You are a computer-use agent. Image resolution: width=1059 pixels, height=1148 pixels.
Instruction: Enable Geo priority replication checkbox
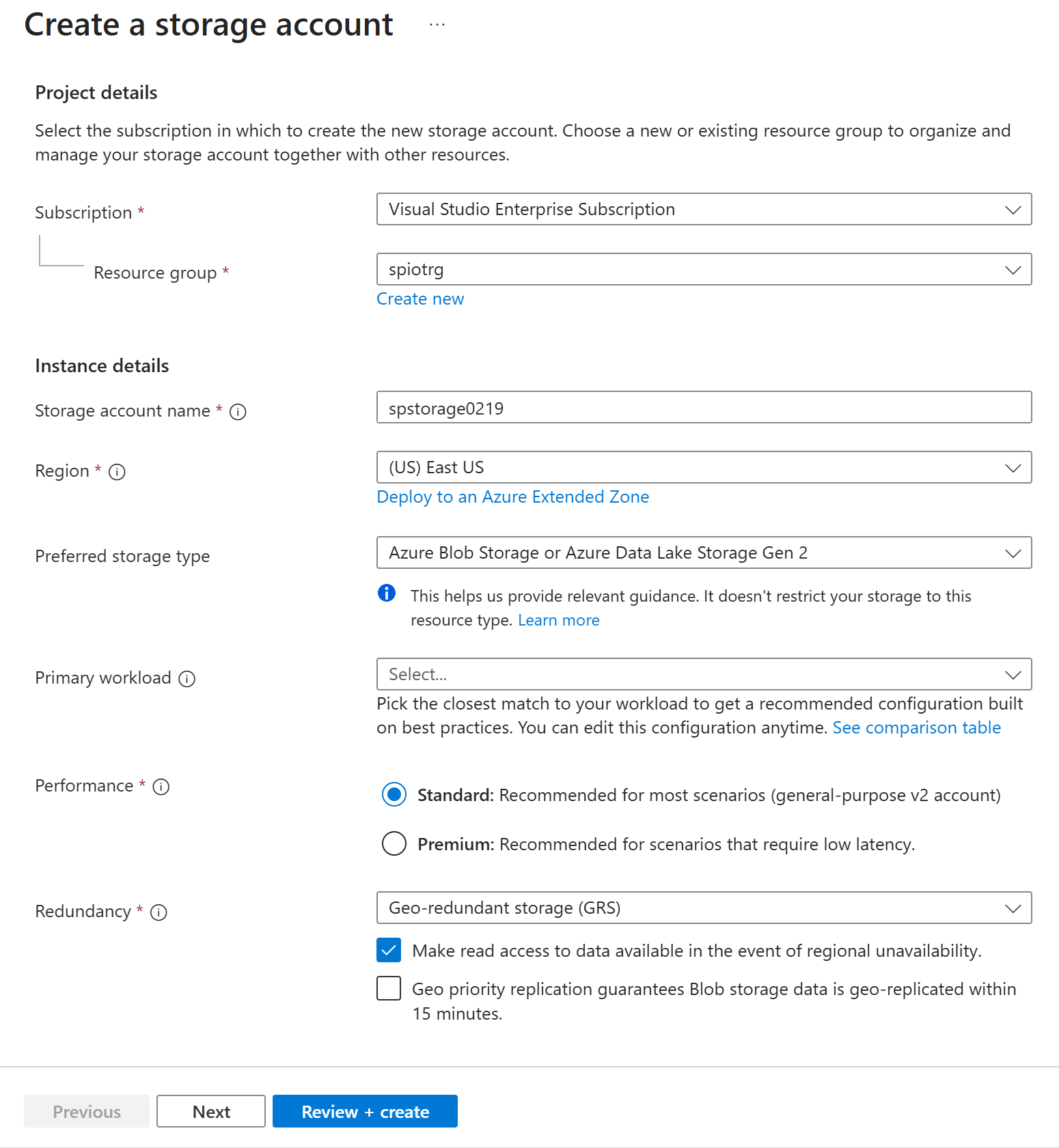pyautogui.click(x=388, y=988)
